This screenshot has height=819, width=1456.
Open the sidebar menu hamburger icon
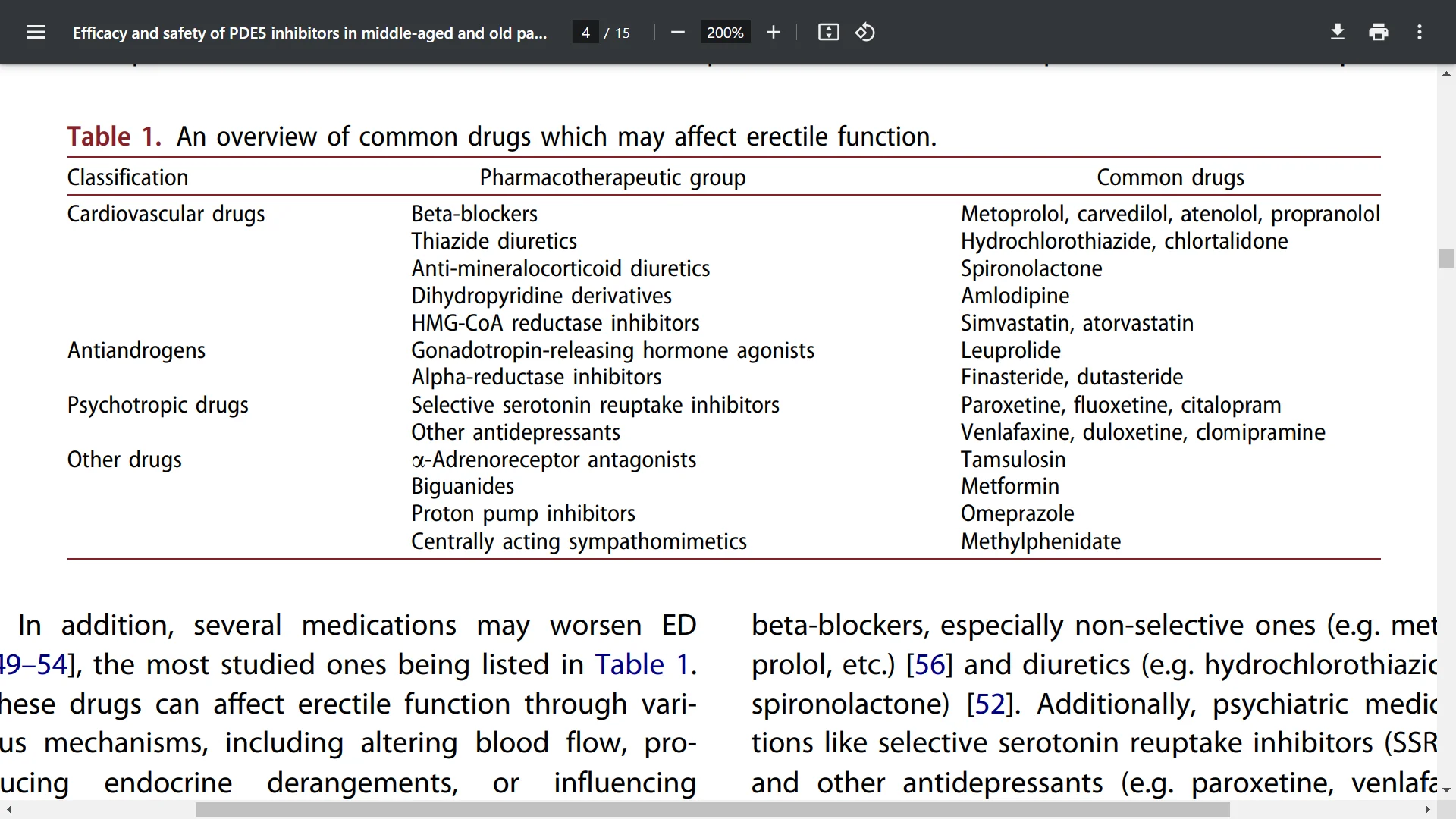[36, 33]
